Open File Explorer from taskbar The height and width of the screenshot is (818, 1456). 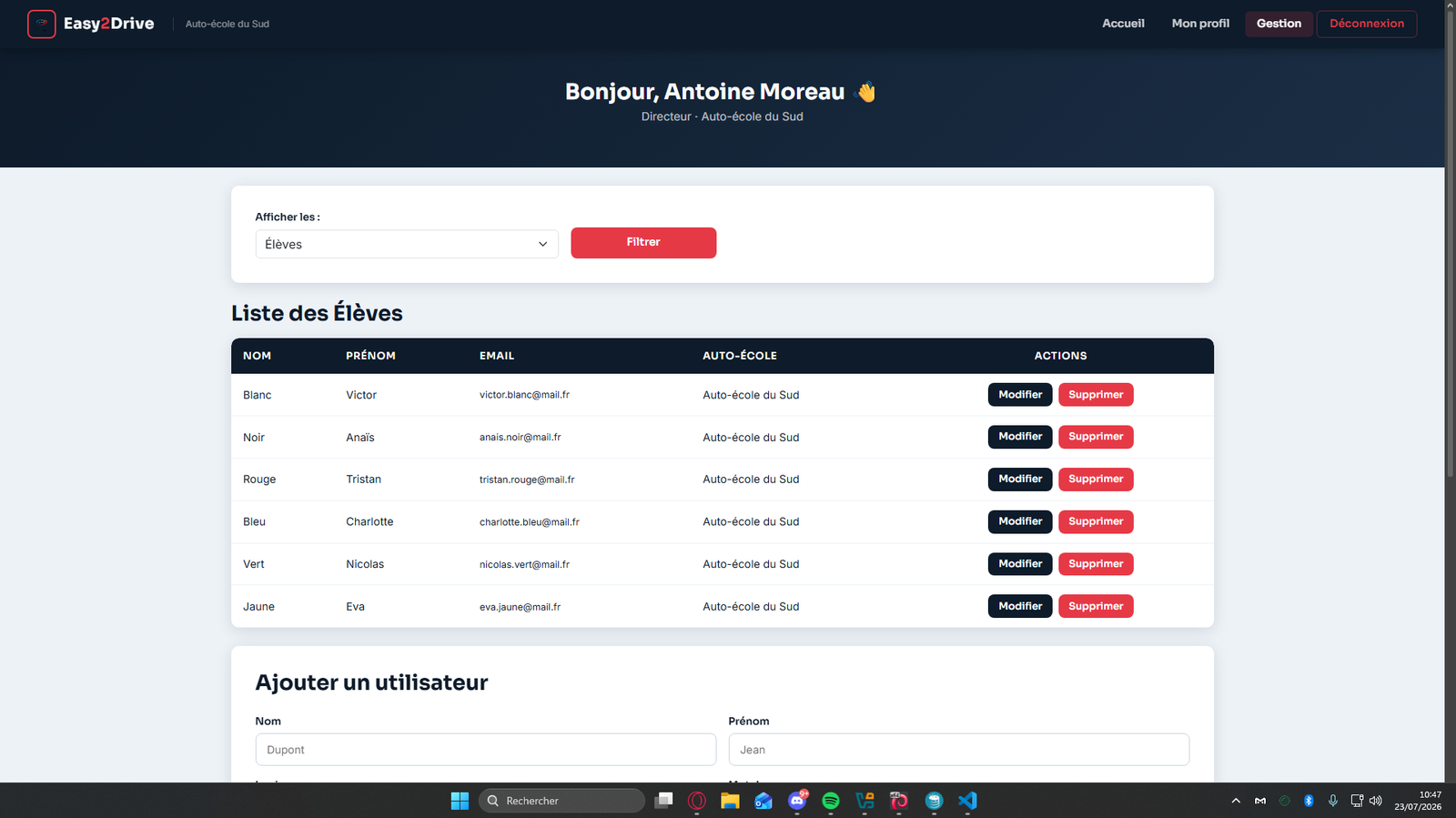(x=730, y=801)
